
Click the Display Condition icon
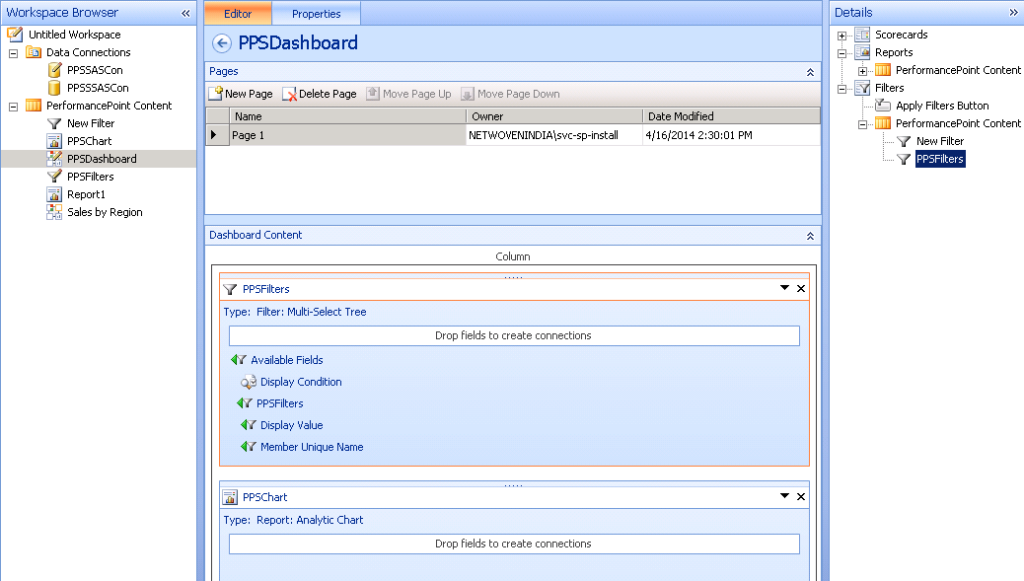point(248,381)
